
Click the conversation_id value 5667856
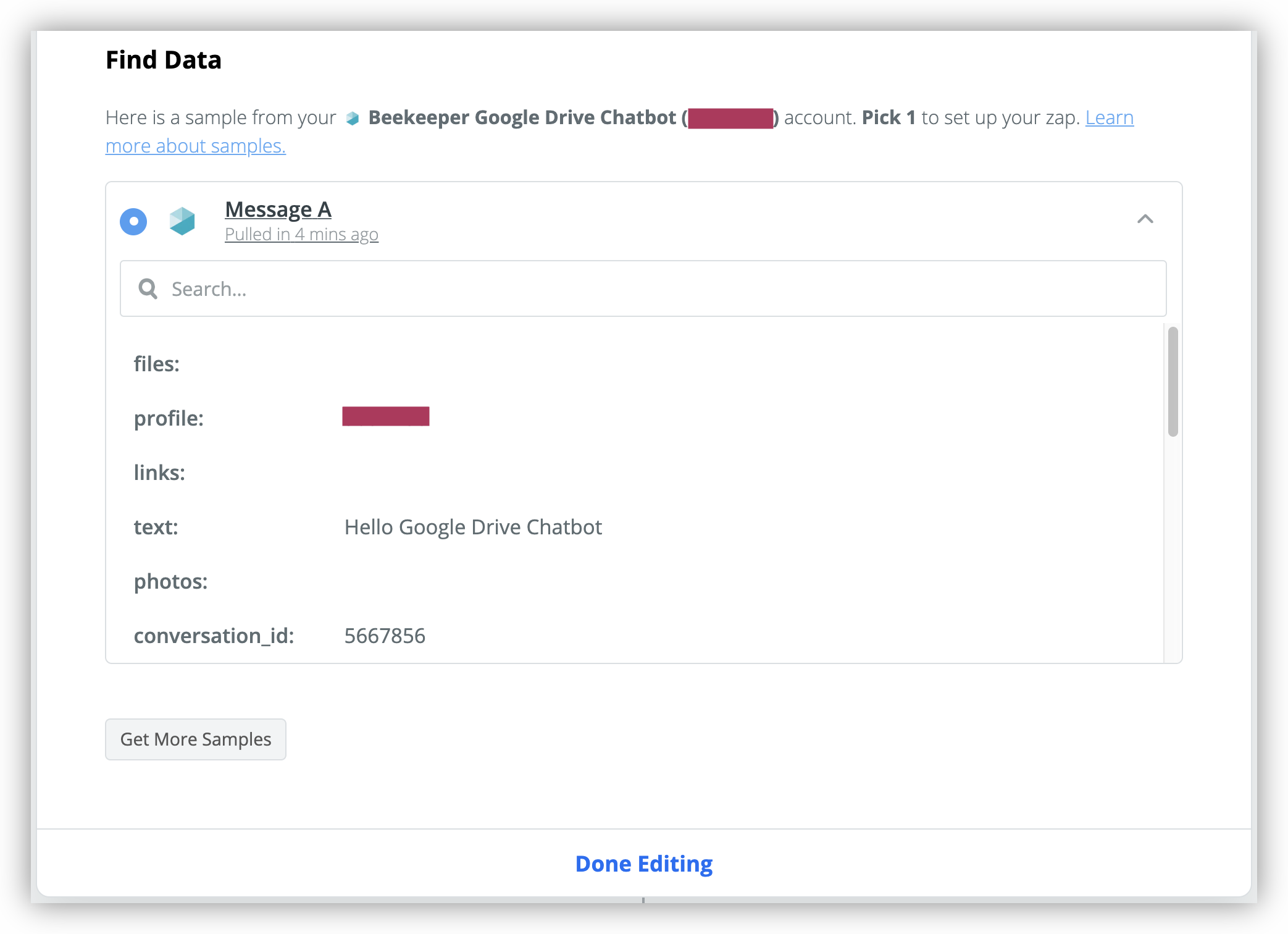click(x=385, y=636)
